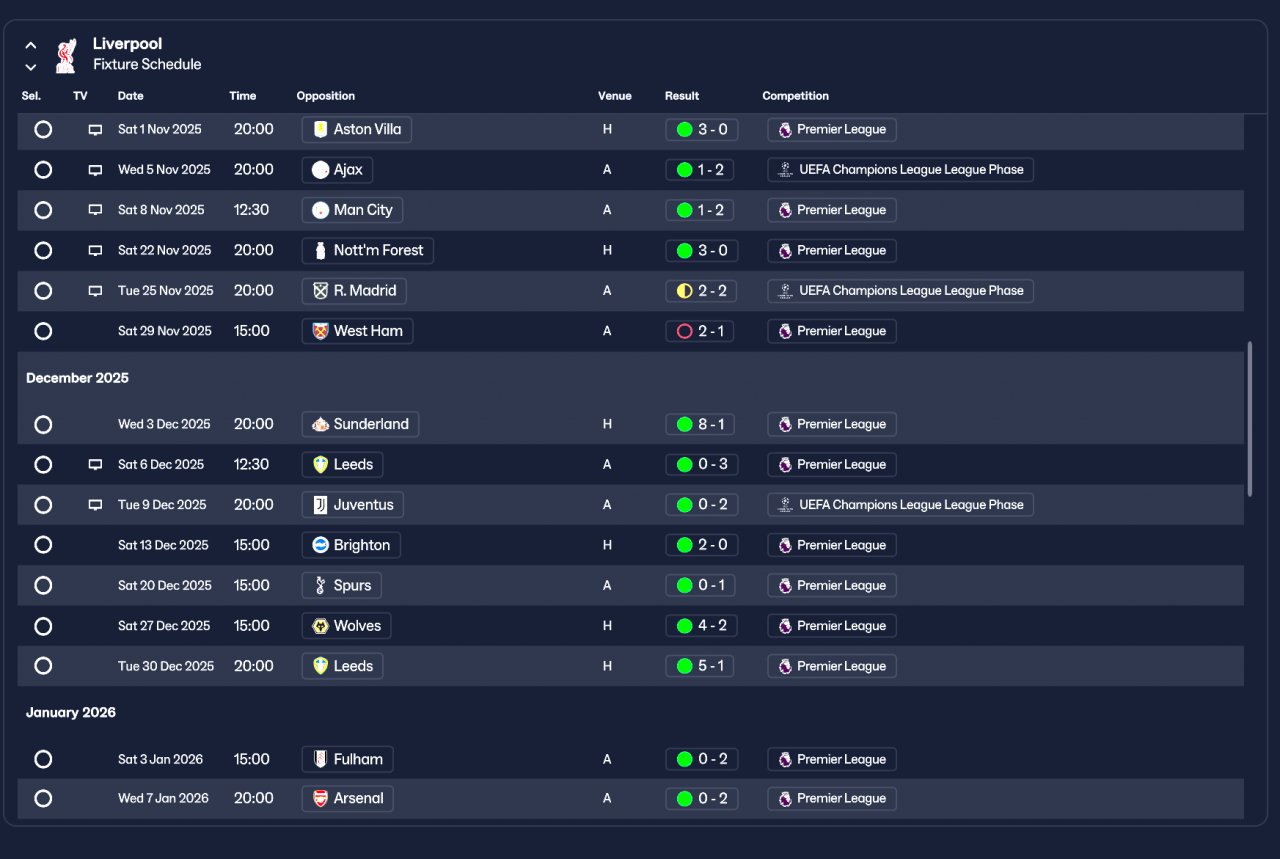
Task: Click the Aston Villa club badge
Action: 320,129
